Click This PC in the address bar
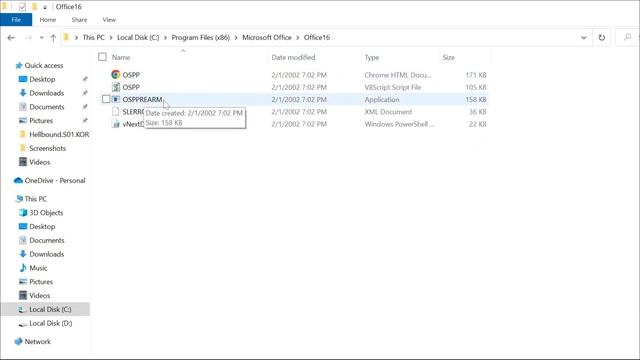Screen dimensions: 640x360 point(93,38)
